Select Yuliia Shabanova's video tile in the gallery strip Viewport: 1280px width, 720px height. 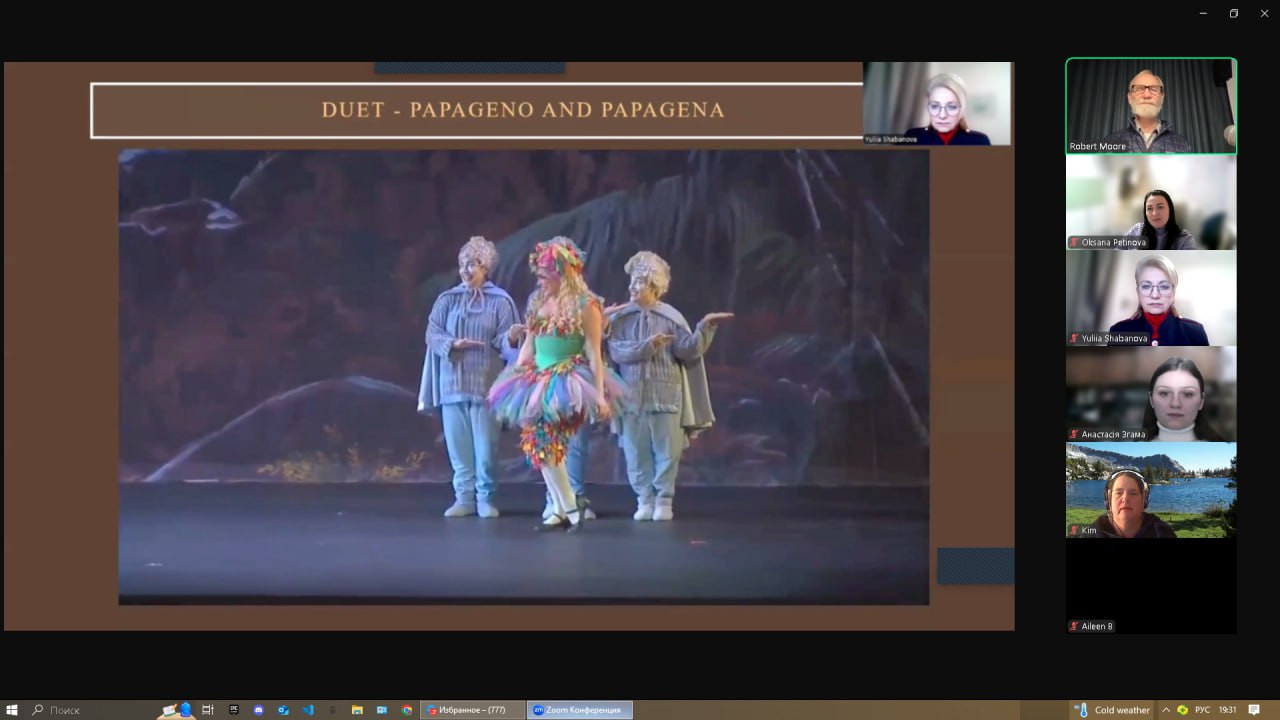pyautogui.click(x=1151, y=298)
